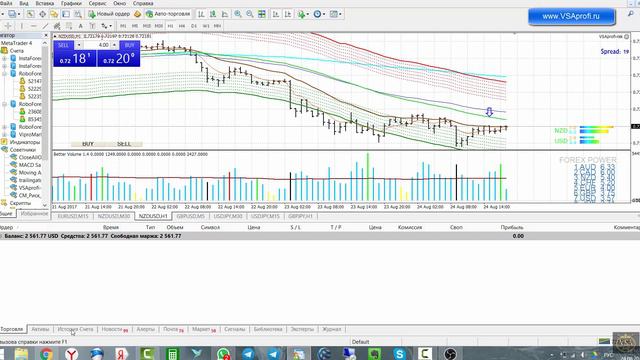Select the text label (T) tool

(93, 26)
